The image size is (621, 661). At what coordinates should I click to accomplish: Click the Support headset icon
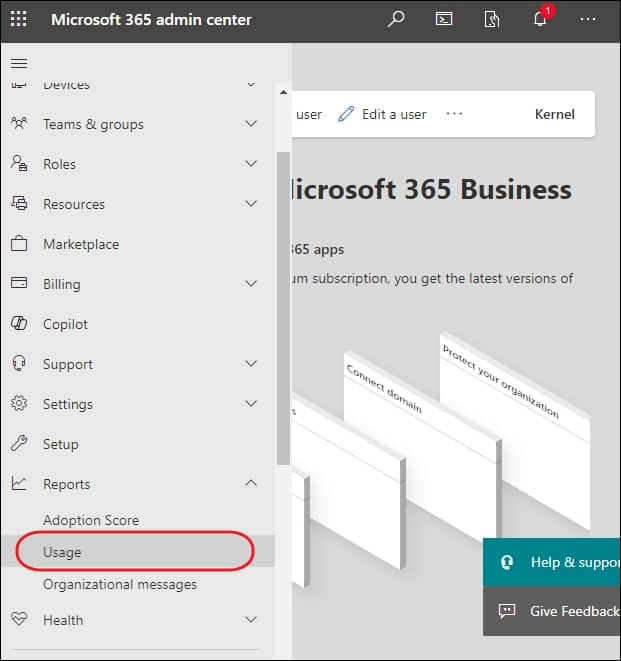(19, 363)
